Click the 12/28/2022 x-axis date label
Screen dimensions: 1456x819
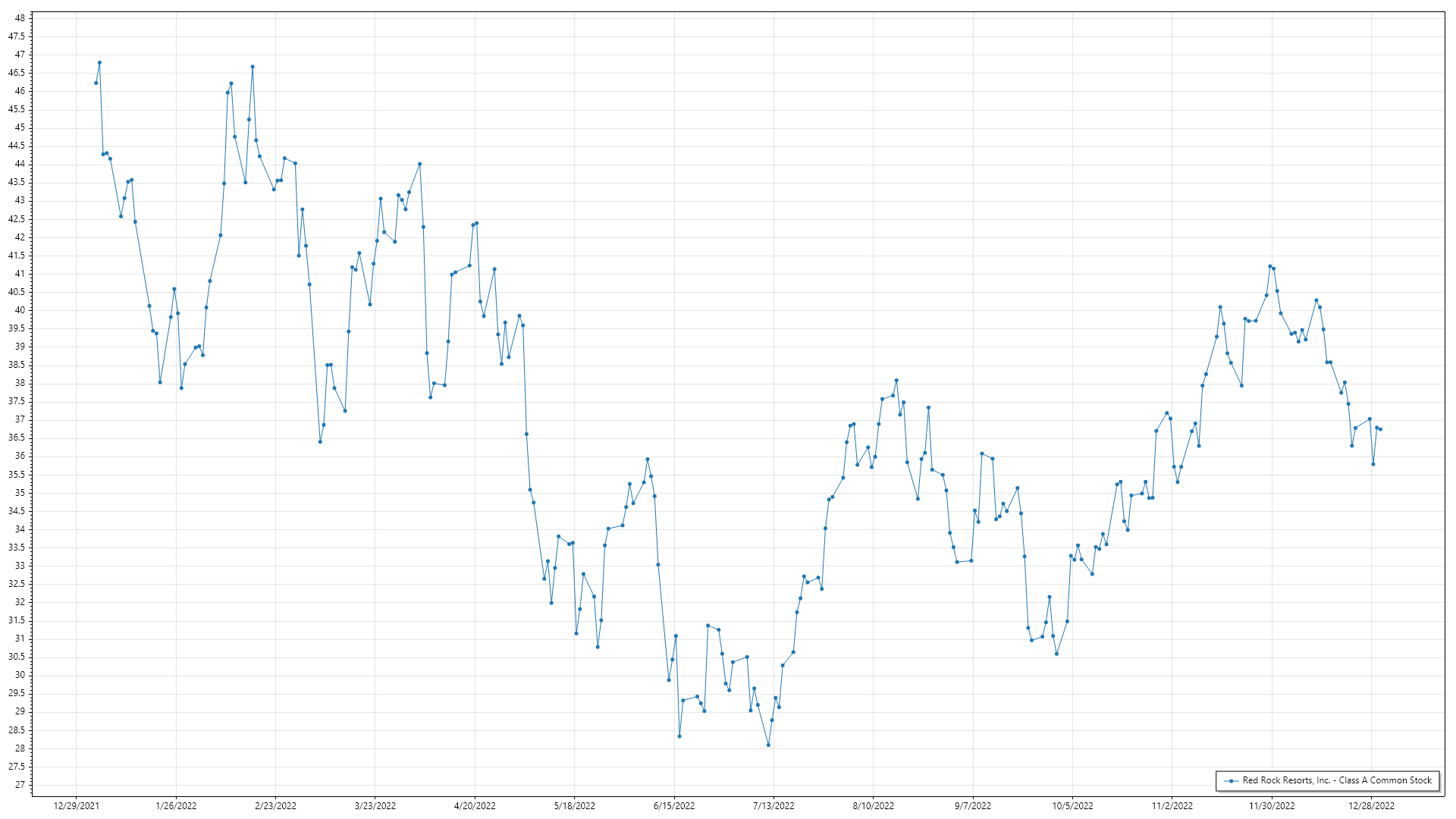pos(1371,805)
